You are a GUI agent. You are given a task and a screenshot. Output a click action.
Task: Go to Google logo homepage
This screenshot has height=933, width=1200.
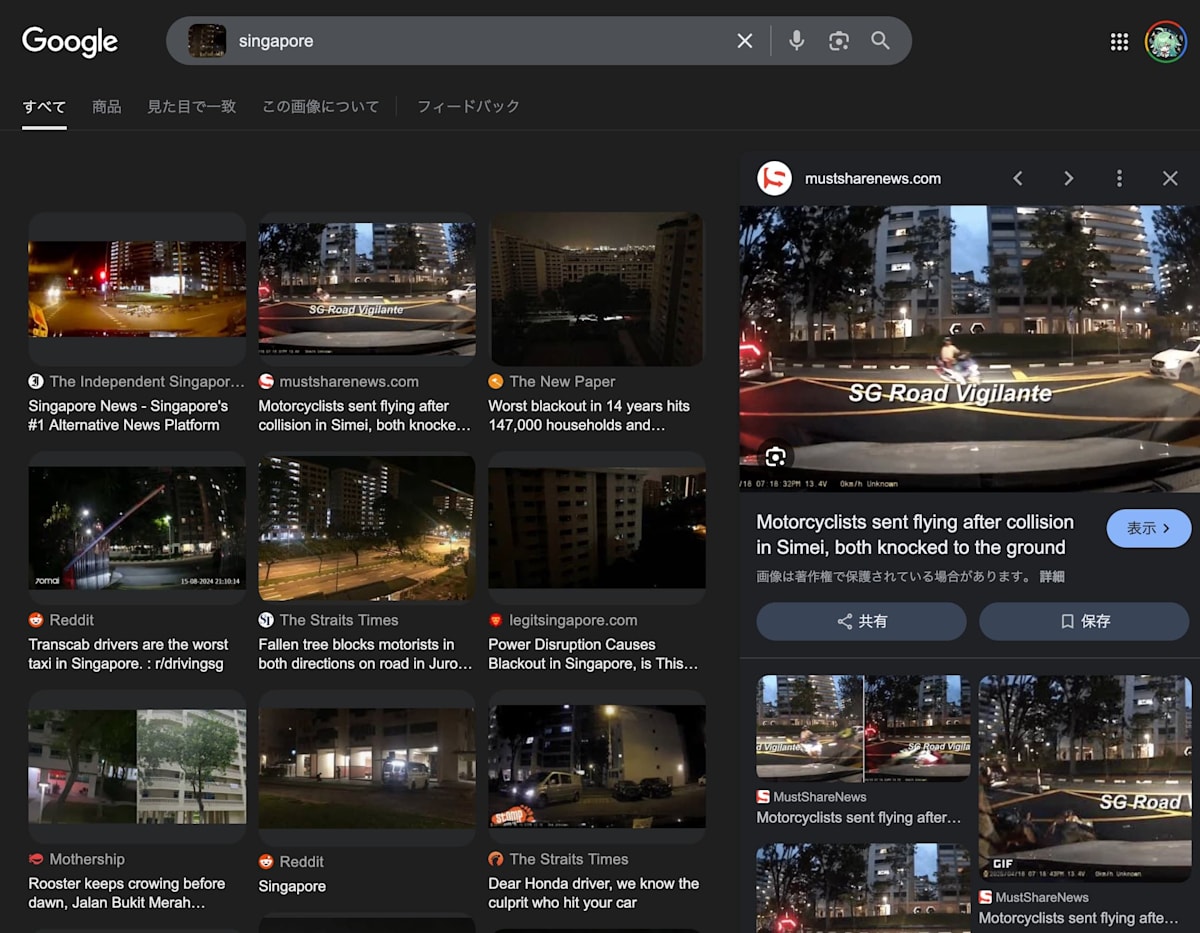point(70,41)
